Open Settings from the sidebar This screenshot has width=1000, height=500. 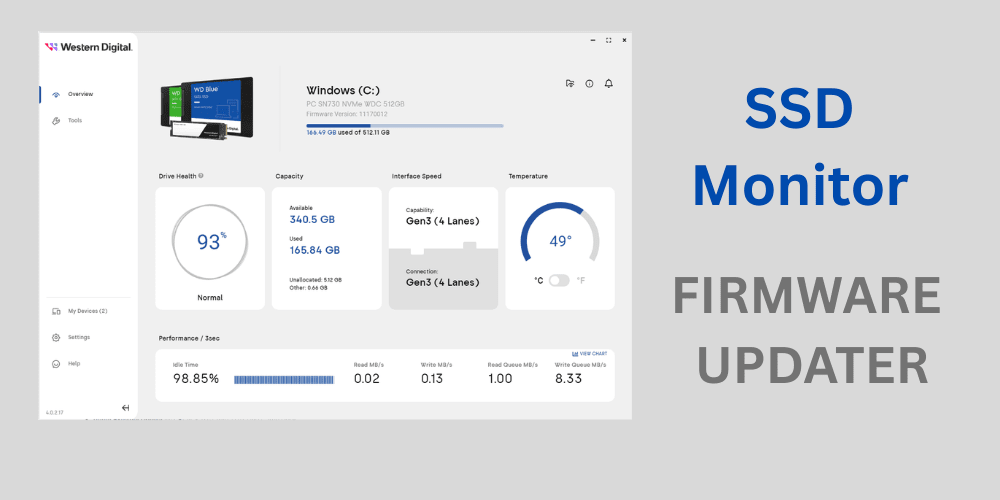coord(79,337)
